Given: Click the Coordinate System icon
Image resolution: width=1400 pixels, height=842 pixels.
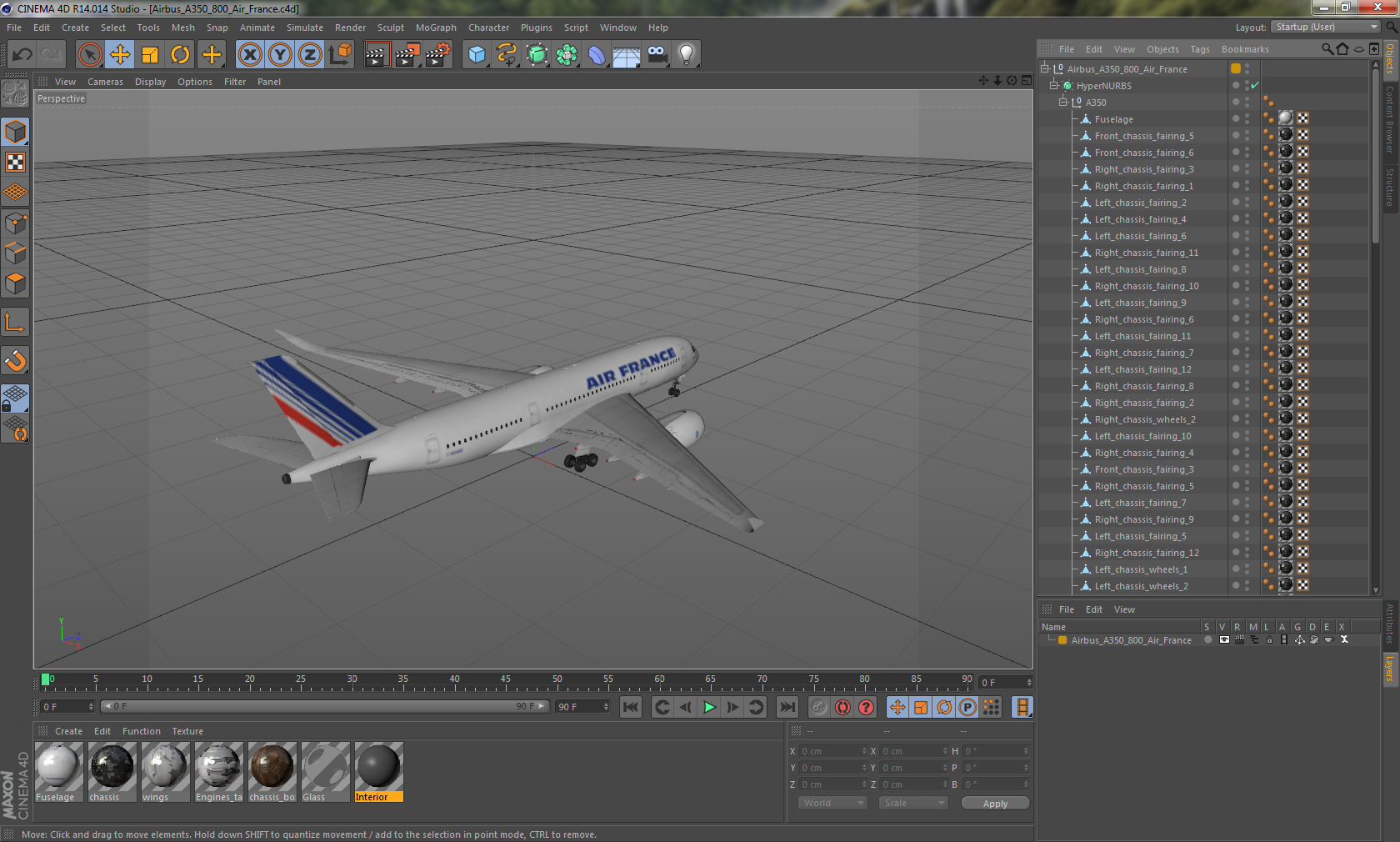Looking at the screenshot, I should coord(341,55).
